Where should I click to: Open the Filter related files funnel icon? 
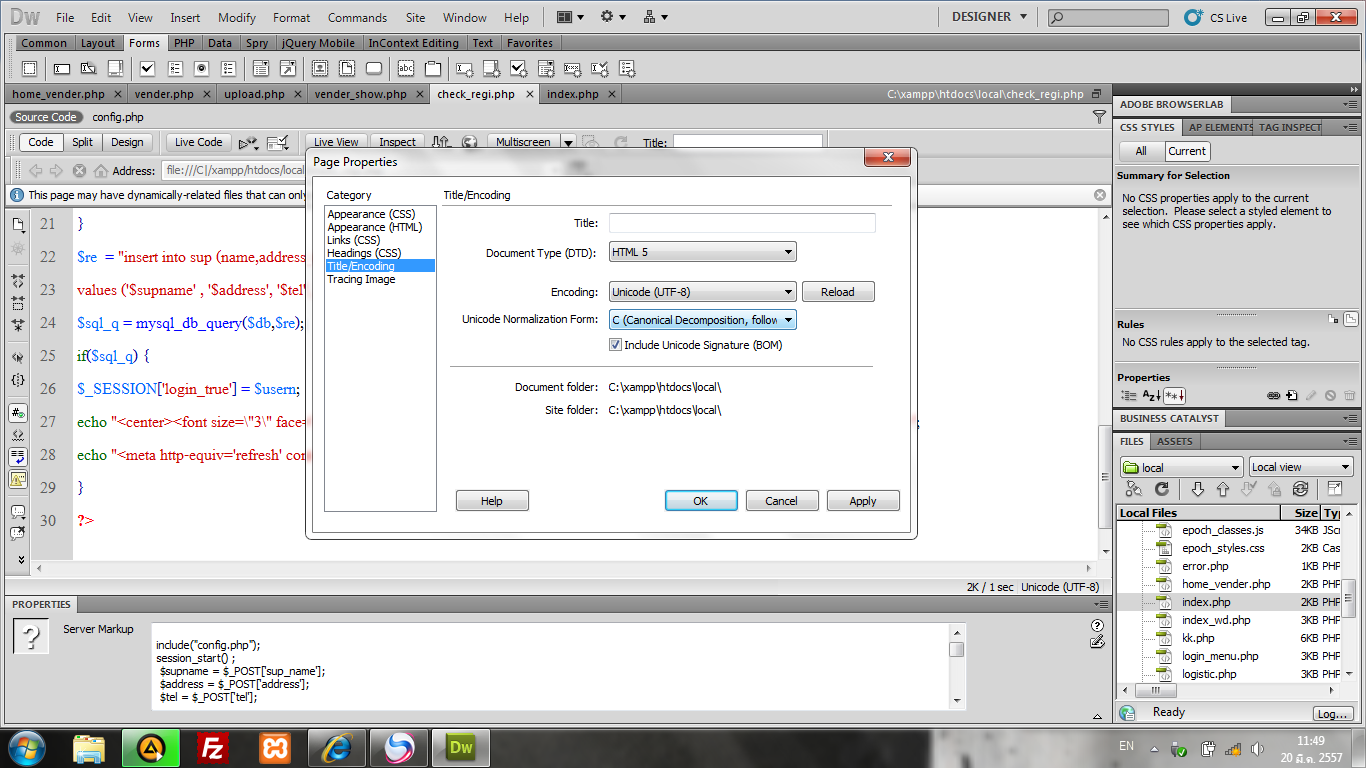(1099, 117)
